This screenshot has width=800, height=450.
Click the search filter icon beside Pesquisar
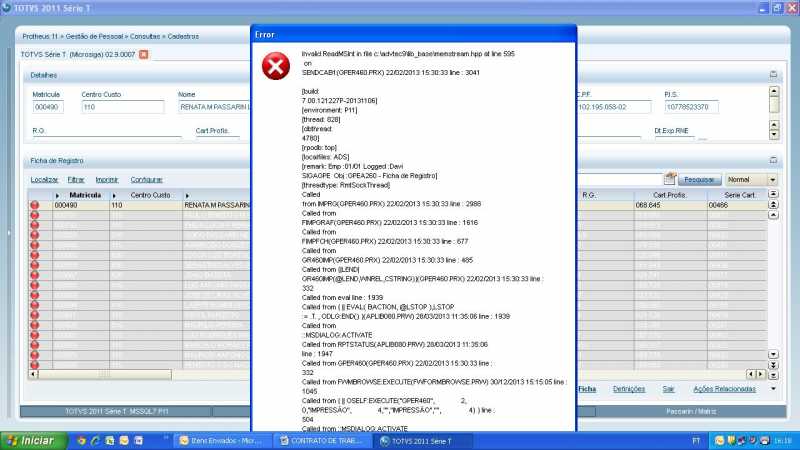[x=670, y=179]
